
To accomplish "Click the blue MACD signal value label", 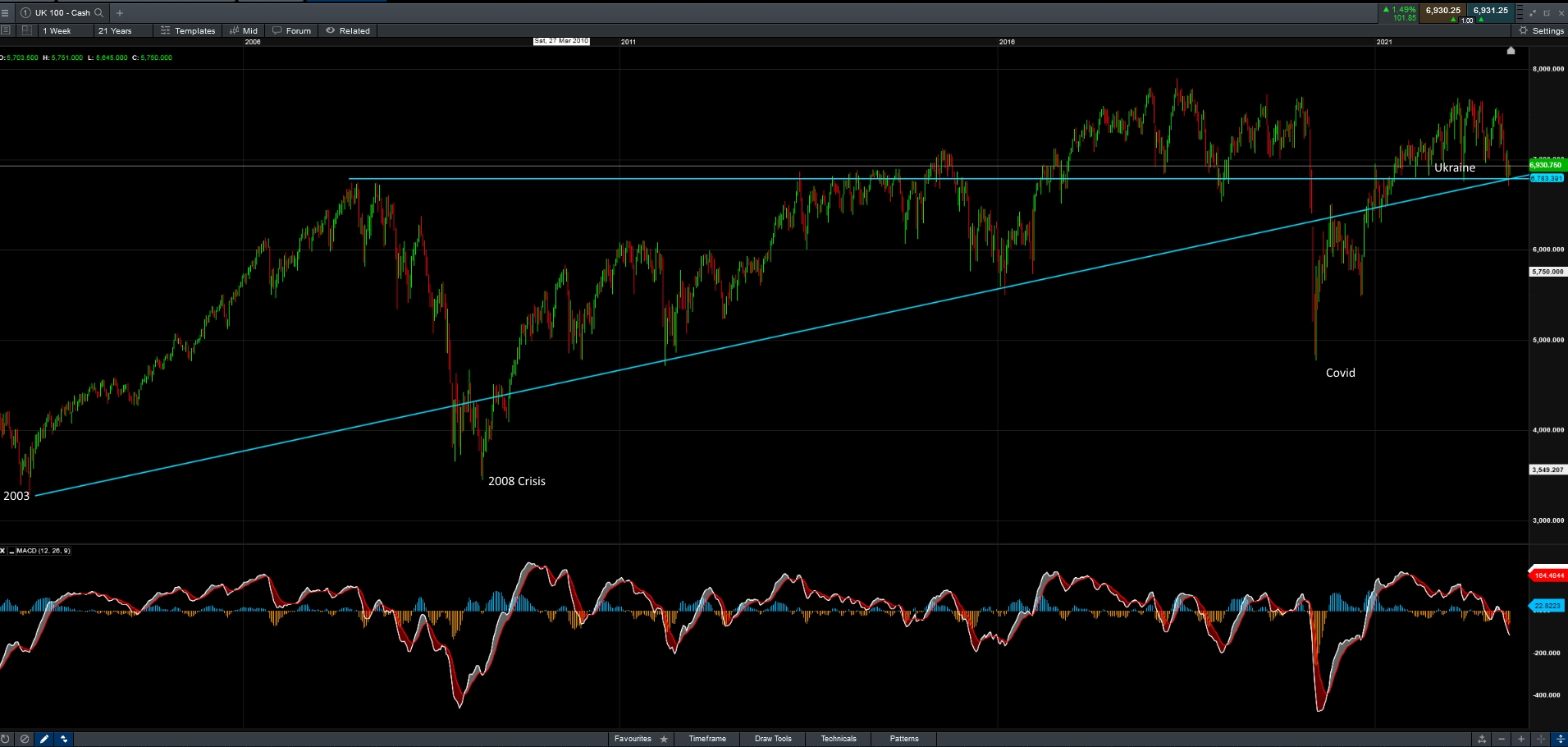I will click(x=1547, y=606).
